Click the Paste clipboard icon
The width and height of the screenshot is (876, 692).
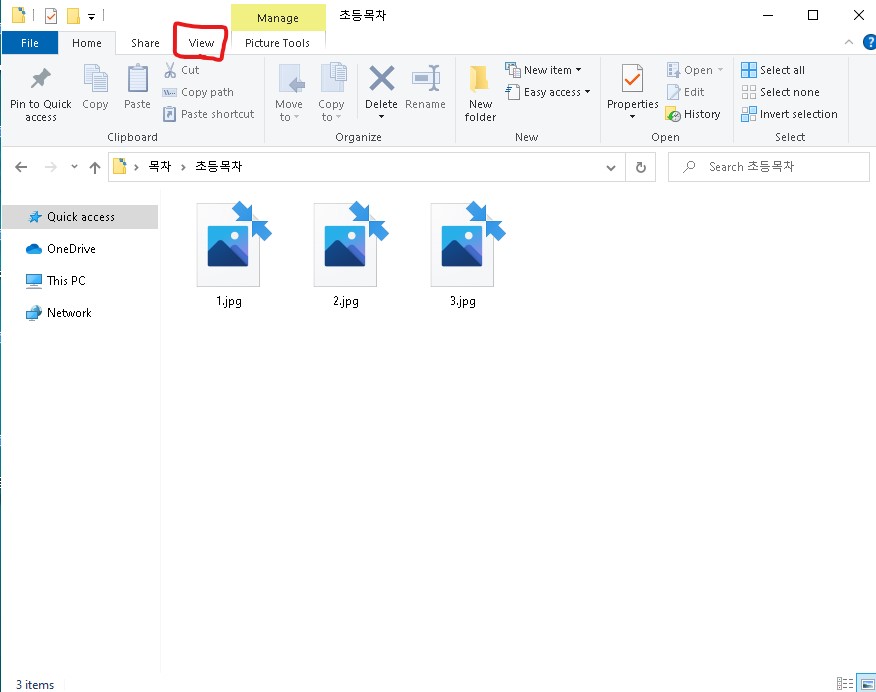click(x=137, y=79)
